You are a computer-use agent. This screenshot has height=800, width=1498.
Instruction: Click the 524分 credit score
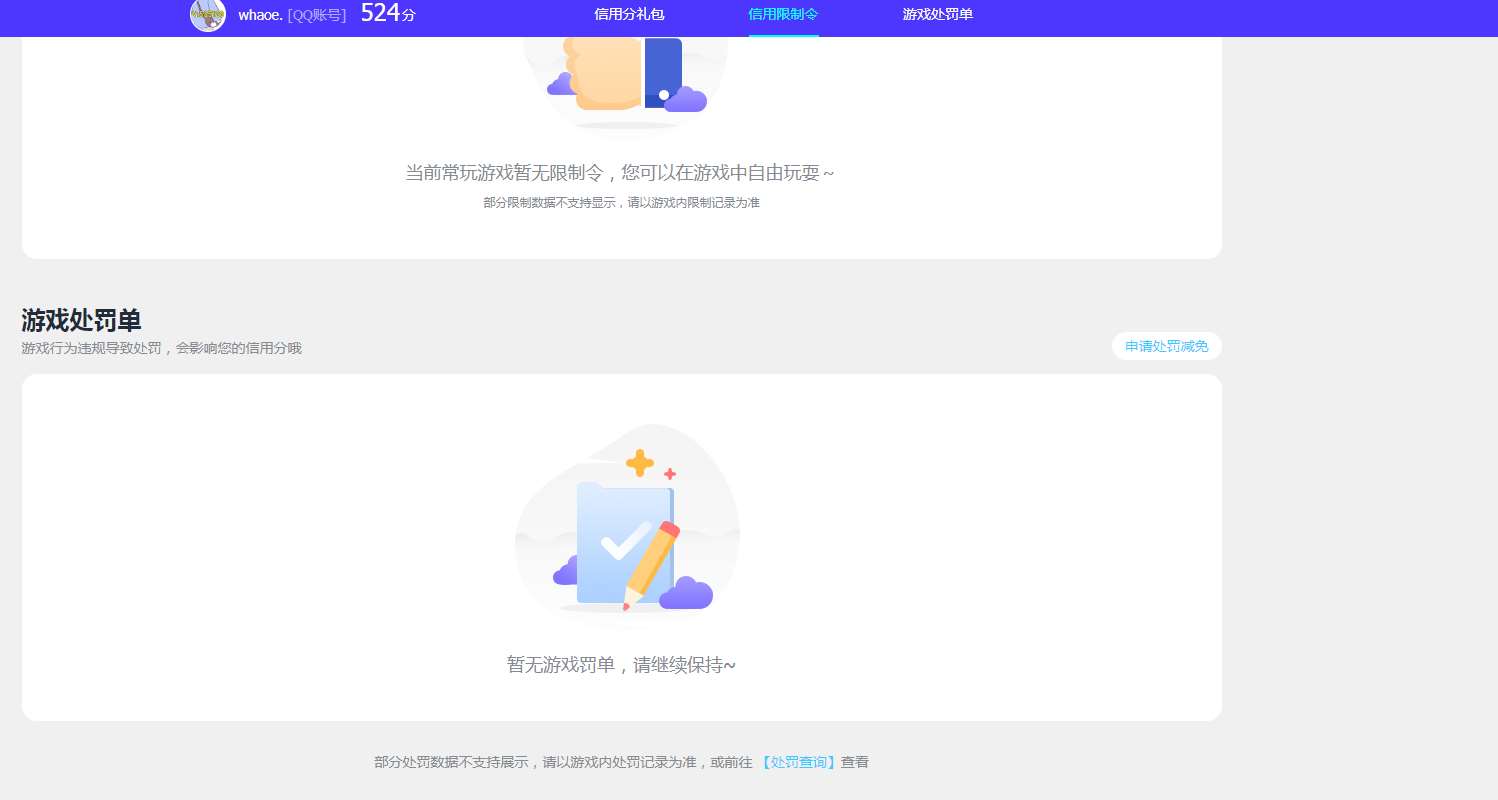point(387,14)
